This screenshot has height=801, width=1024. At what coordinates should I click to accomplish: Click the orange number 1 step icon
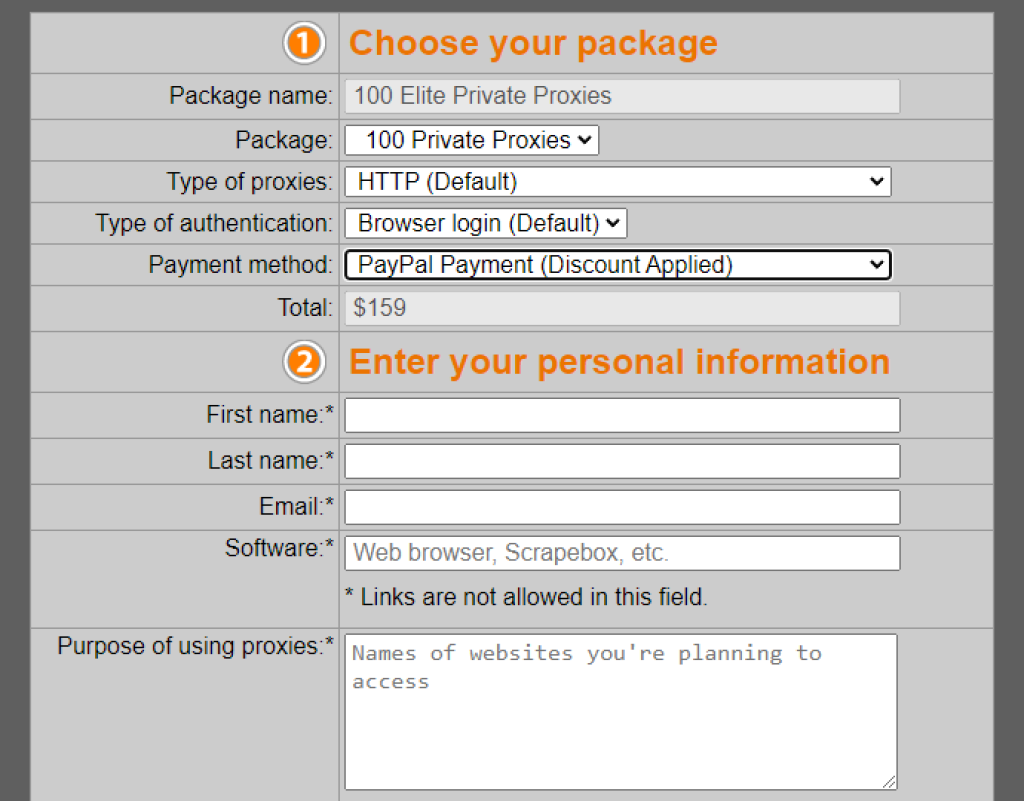click(304, 43)
